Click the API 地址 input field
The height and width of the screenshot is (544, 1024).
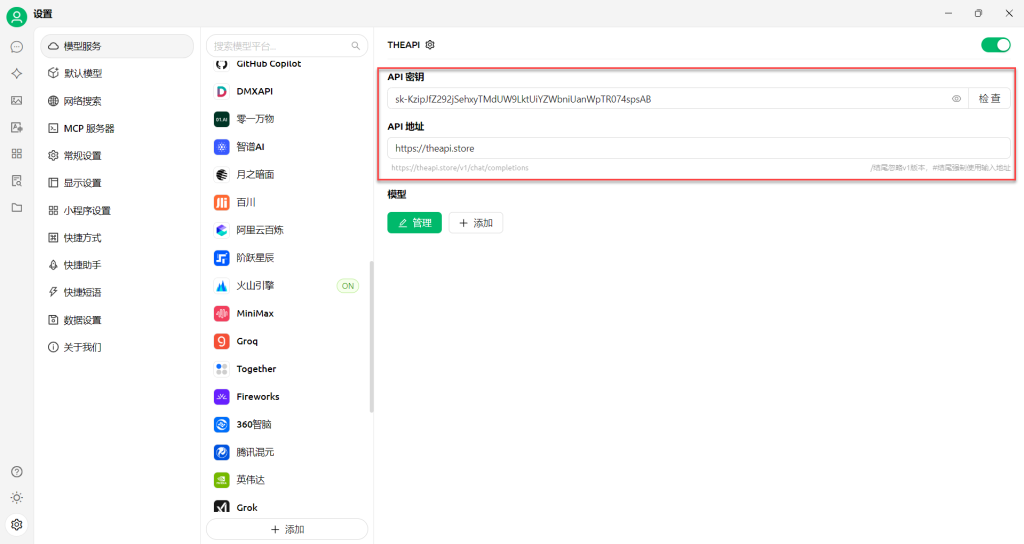click(698, 148)
